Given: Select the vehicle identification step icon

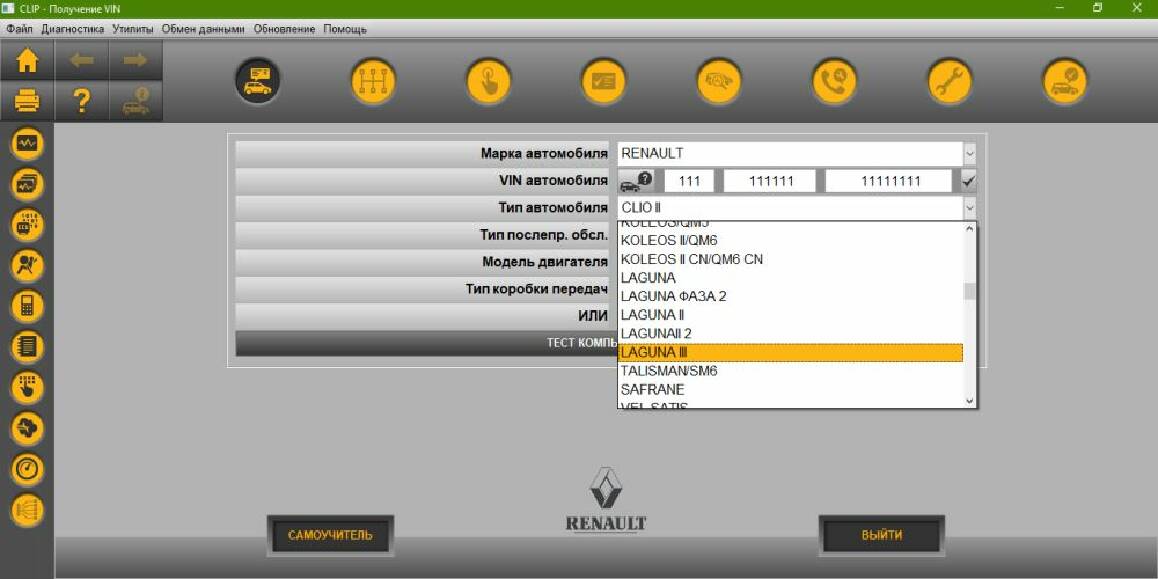Looking at the screenshot, I should (x=258, y=81).
